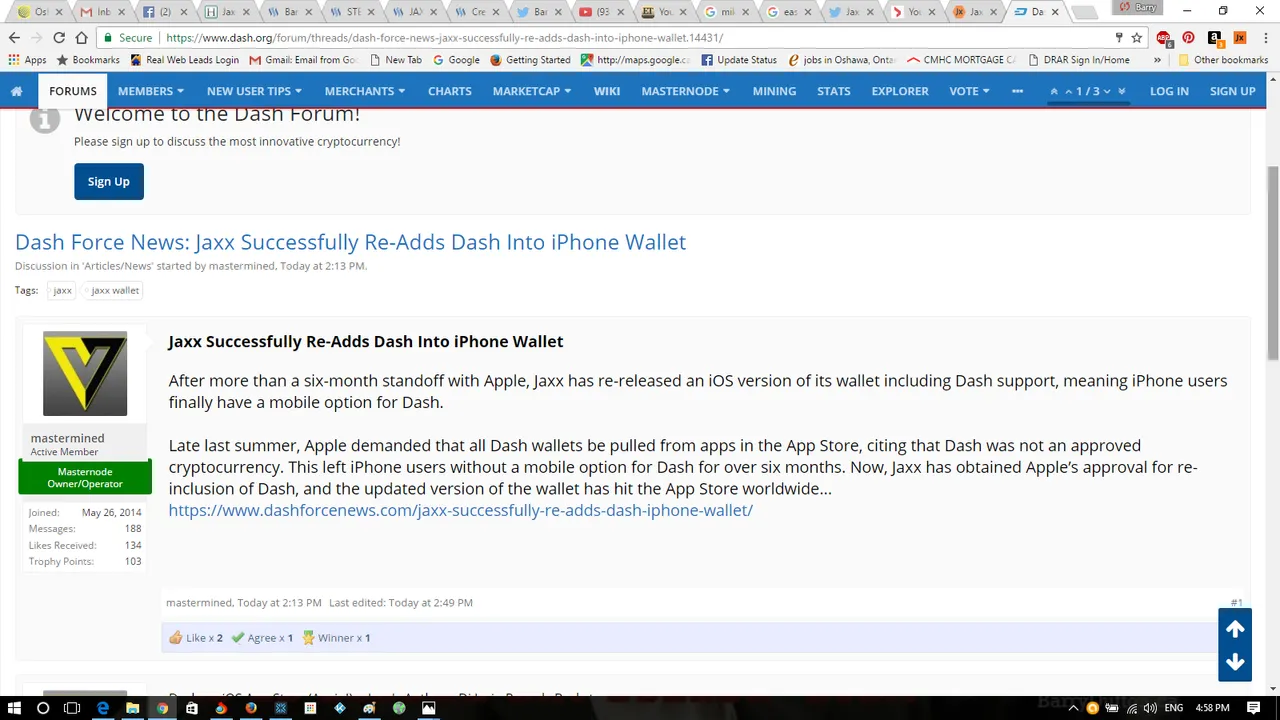
Task: Open the thread title link
Action: (x=350, y=242)
